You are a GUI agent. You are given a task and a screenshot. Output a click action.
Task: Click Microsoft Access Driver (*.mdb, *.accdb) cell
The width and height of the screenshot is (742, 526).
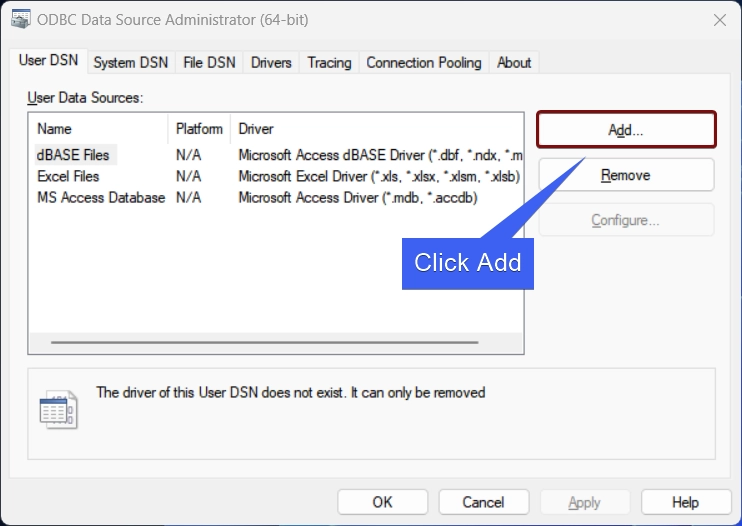tap(358, 197)
